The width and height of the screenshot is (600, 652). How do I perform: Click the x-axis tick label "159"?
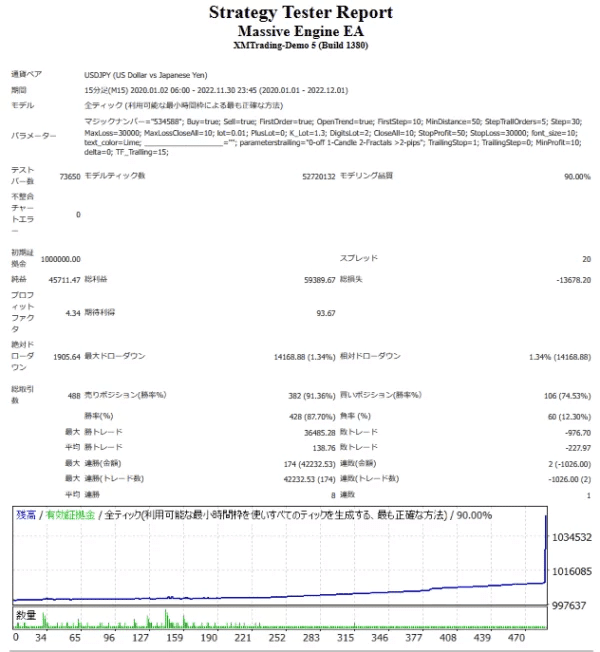click(174, 638)
